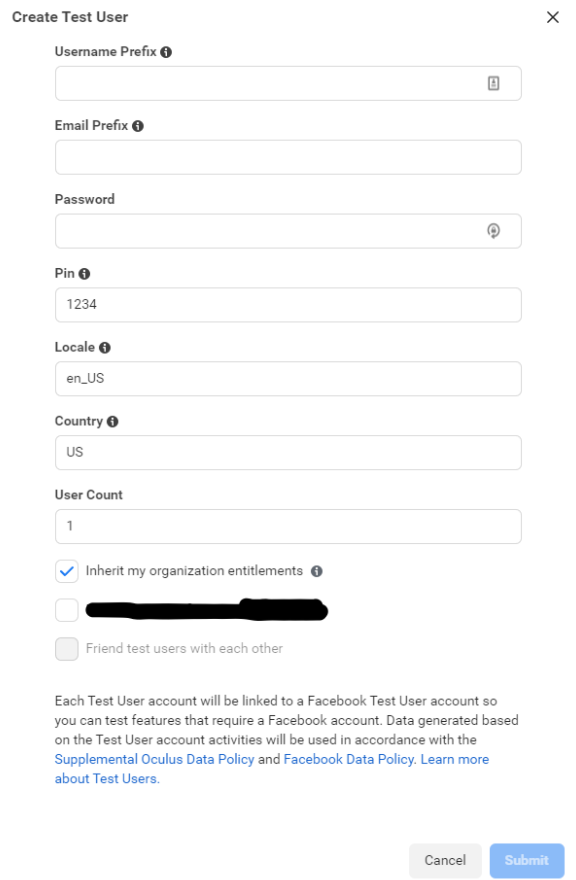576x880 pixels.
Task: Click the Submit button
Action: click(527, 860)
